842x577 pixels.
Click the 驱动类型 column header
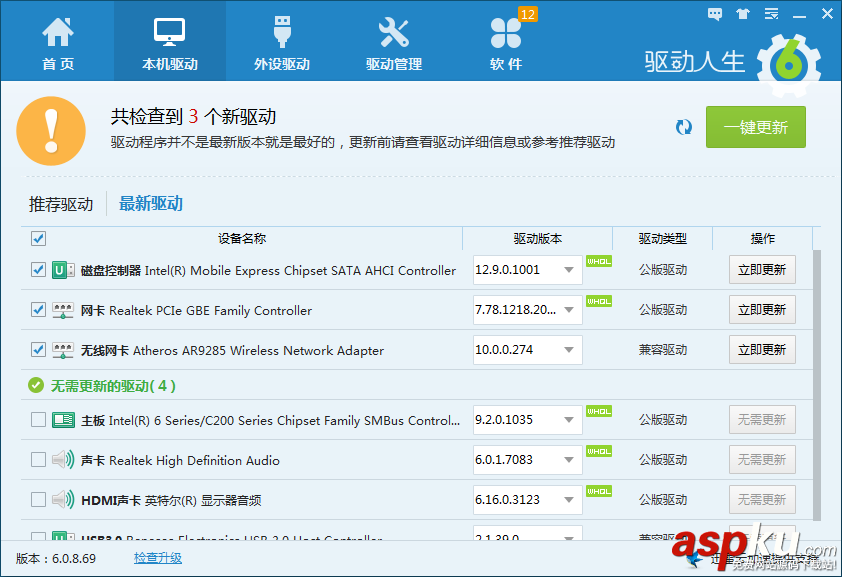pyautogui.click(x=663, y=238)
